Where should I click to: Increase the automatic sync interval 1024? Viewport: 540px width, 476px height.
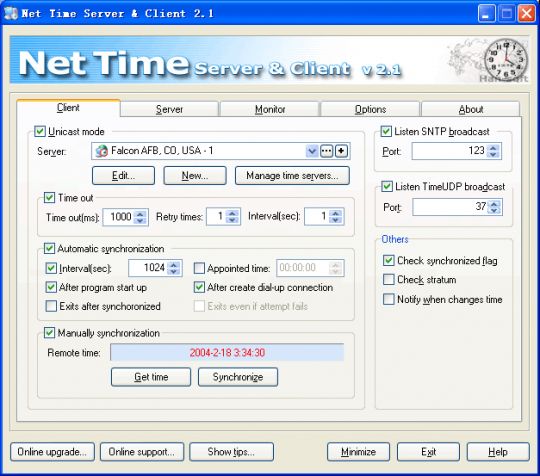[174, 265]
